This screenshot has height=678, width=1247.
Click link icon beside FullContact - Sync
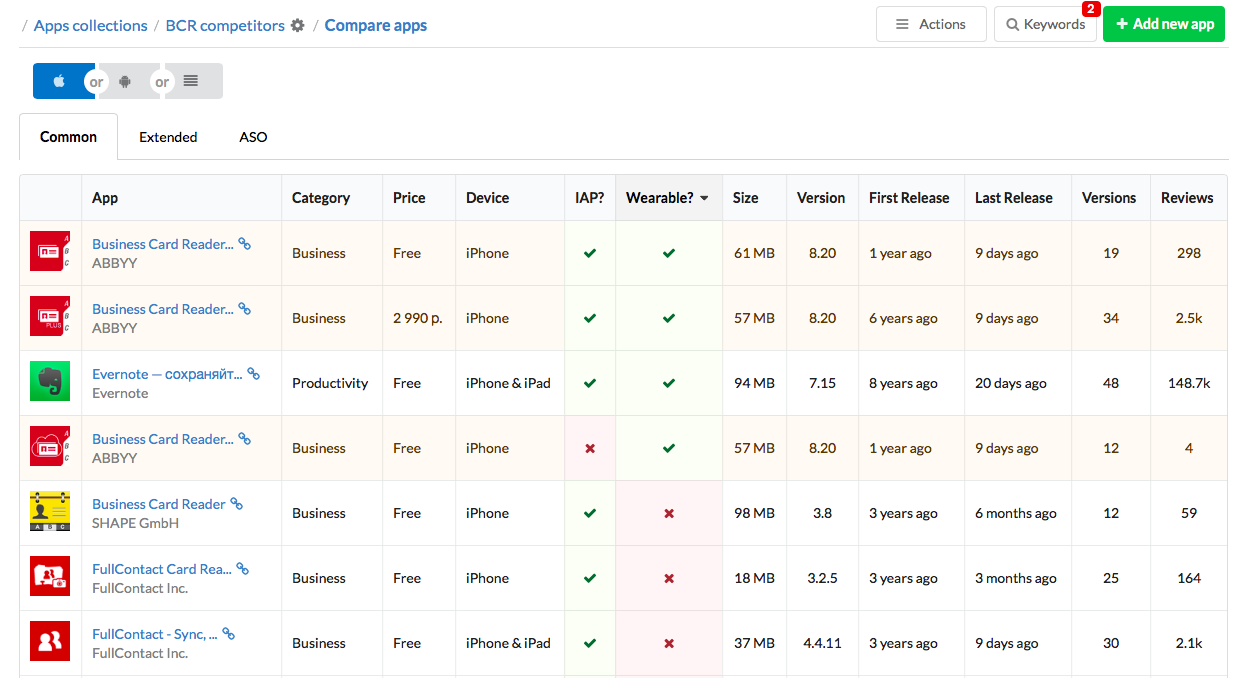point(229,634)
